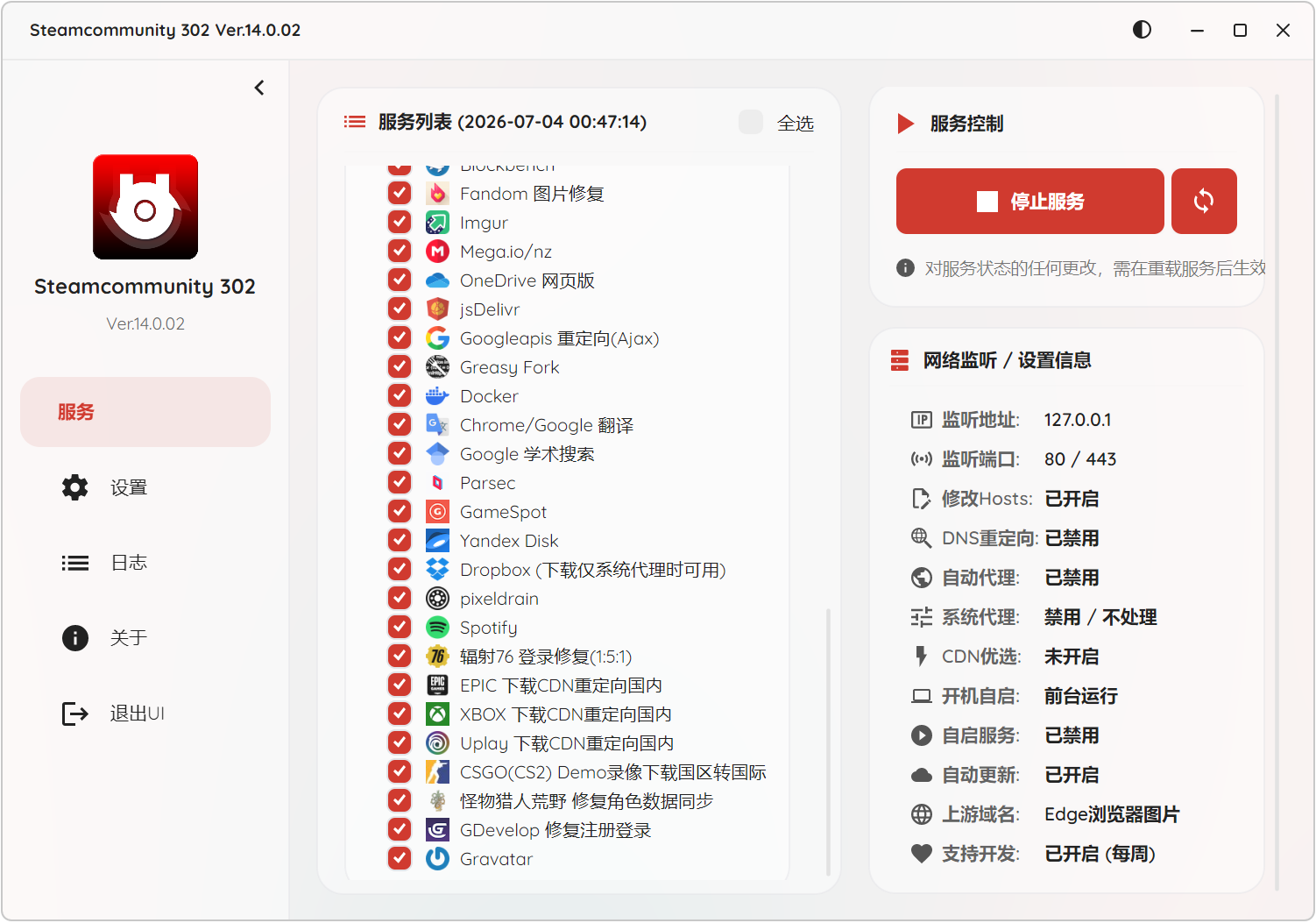
Task: Click the Spotify green icon
Action: tap(437, 628)
